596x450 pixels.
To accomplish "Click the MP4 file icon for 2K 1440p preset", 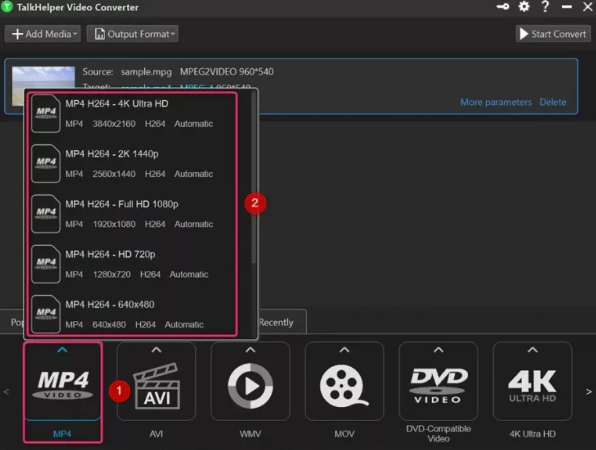I will (x=46, y=164).
